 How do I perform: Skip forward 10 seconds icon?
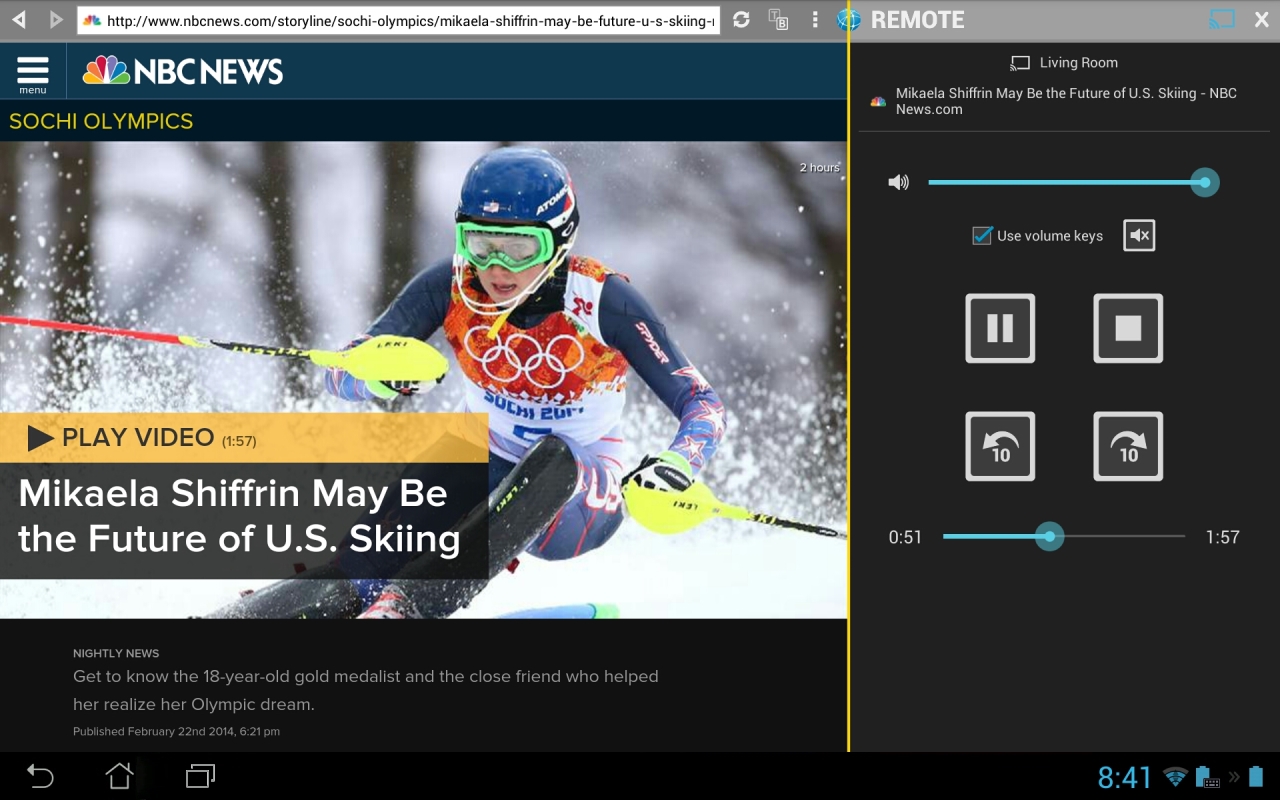click(1127, 446)
